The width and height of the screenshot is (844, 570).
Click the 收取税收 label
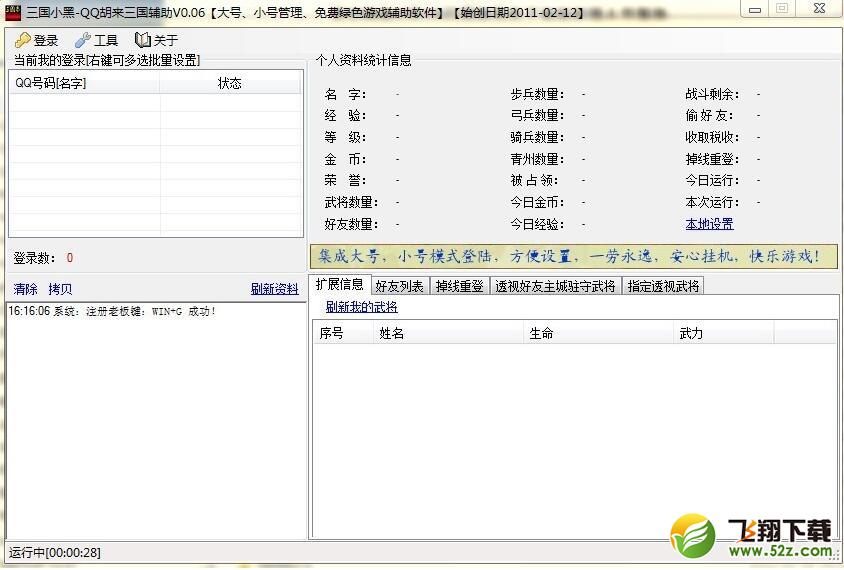coord(712,138)
